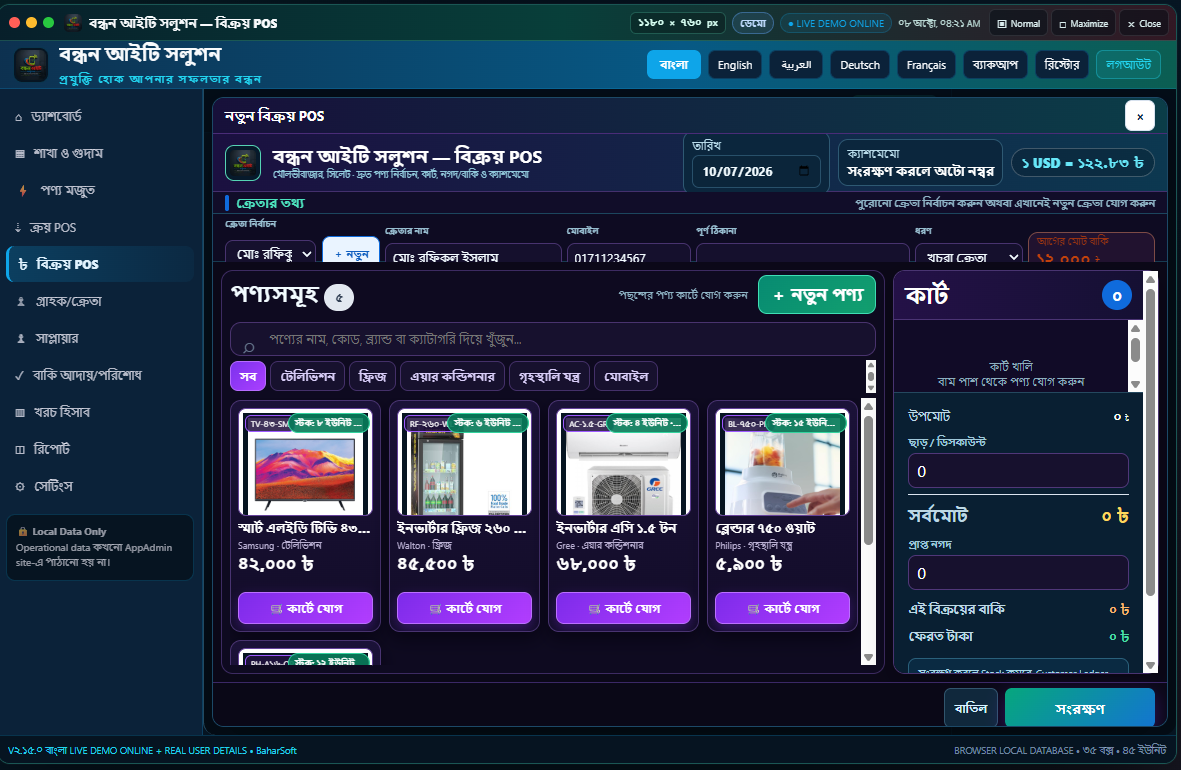Click বাকি আদায়/পরিশোধ checkmark icon

pyautogui.click(x=20, y=375)
